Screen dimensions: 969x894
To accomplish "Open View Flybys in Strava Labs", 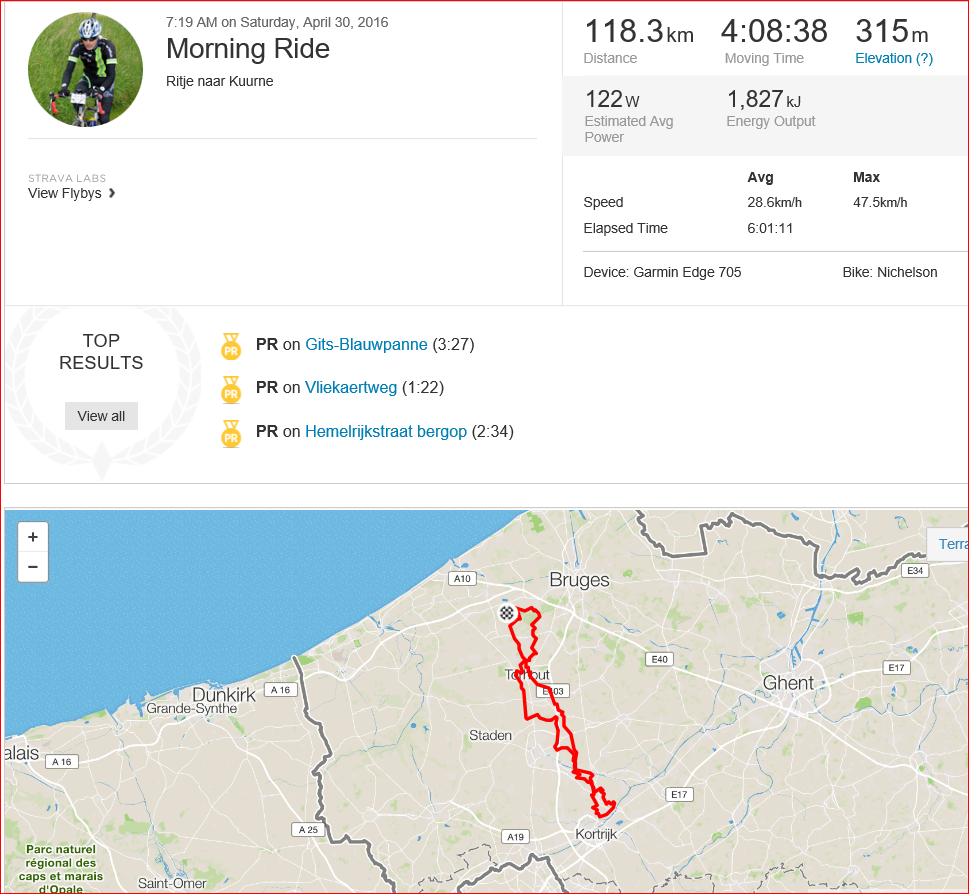I will click(65, 193).
